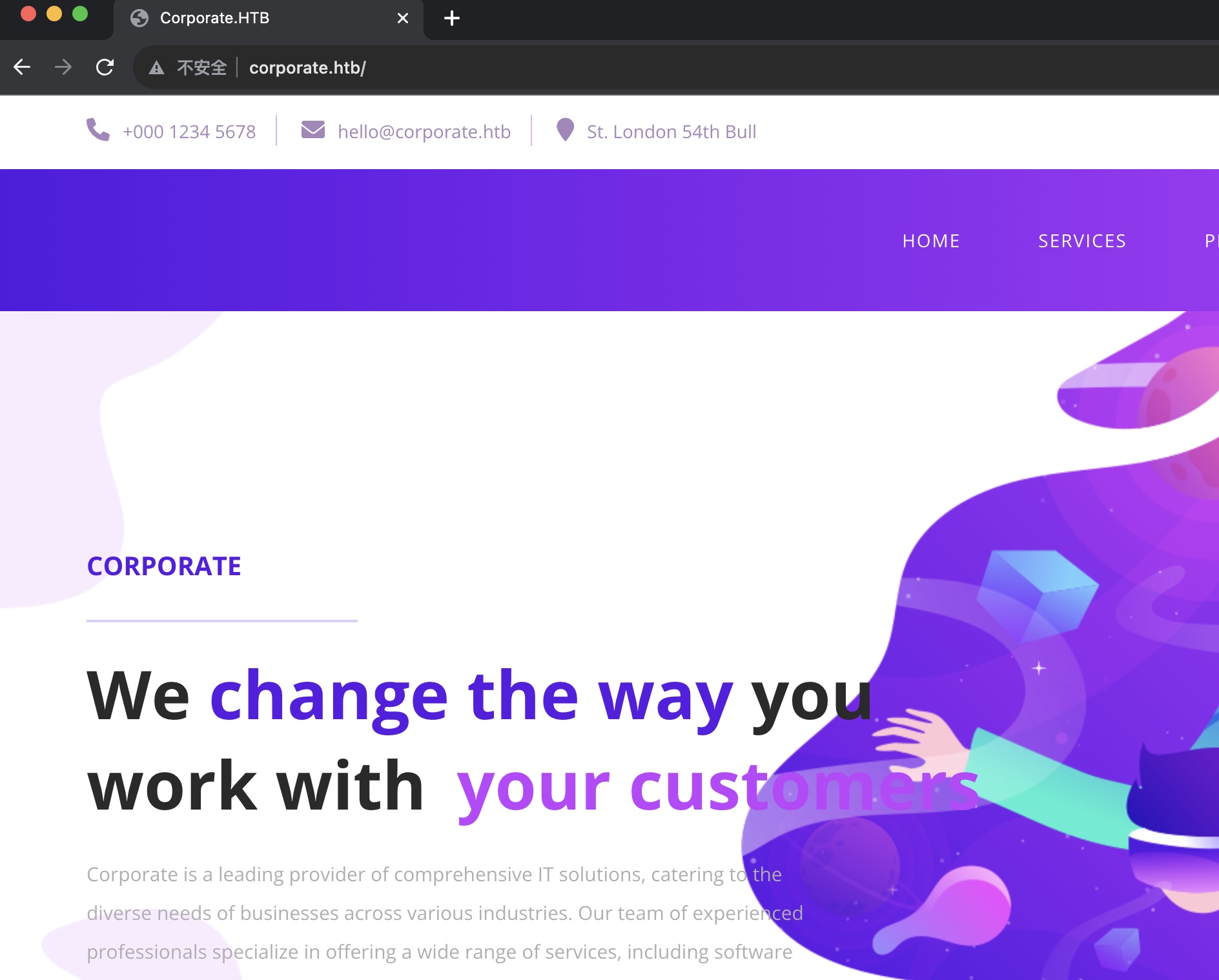Click the St. London 54th Bull address
1219x980 pixels.
point(671,132)
